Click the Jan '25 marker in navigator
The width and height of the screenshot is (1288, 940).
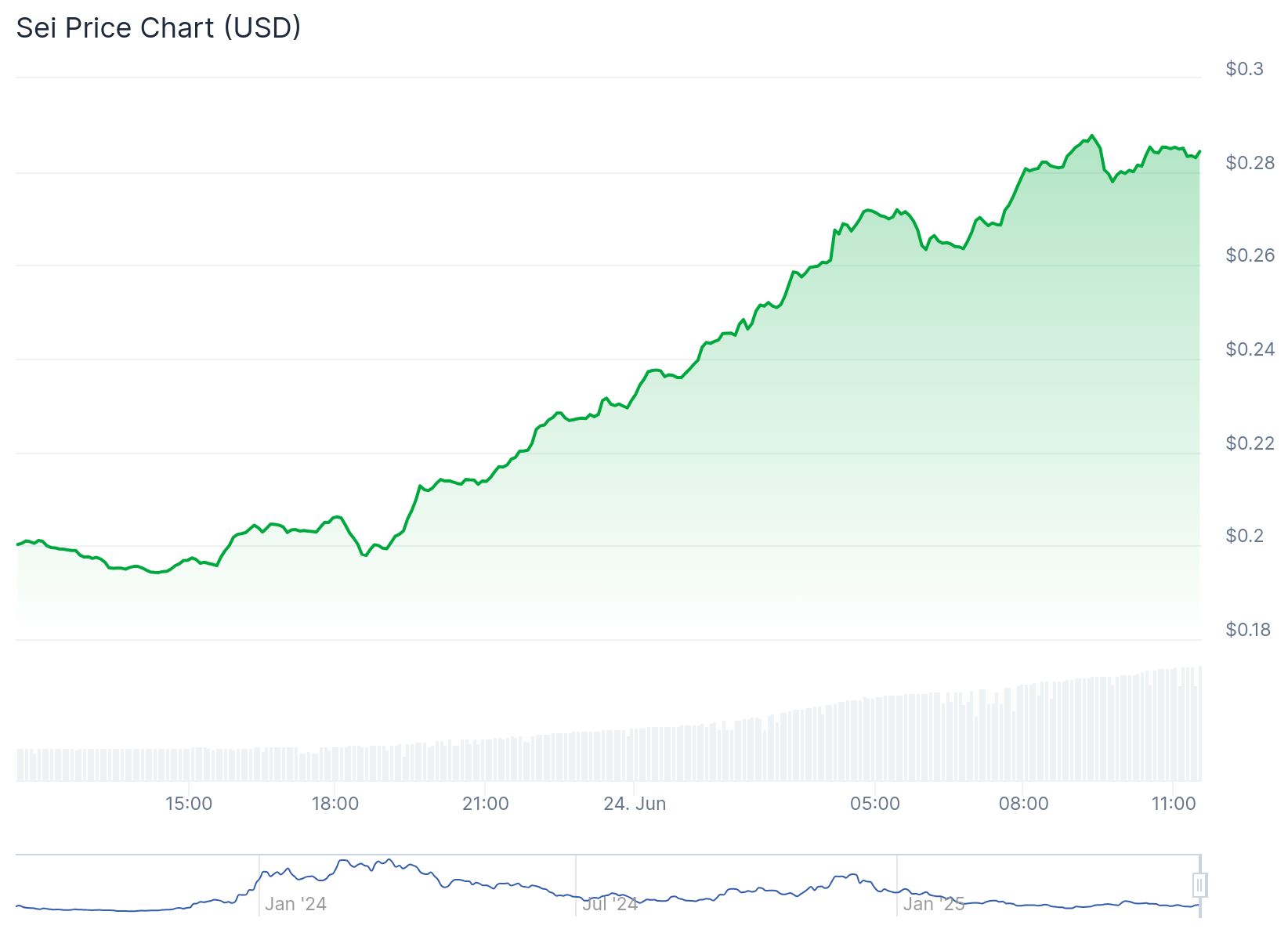[933, 904]
